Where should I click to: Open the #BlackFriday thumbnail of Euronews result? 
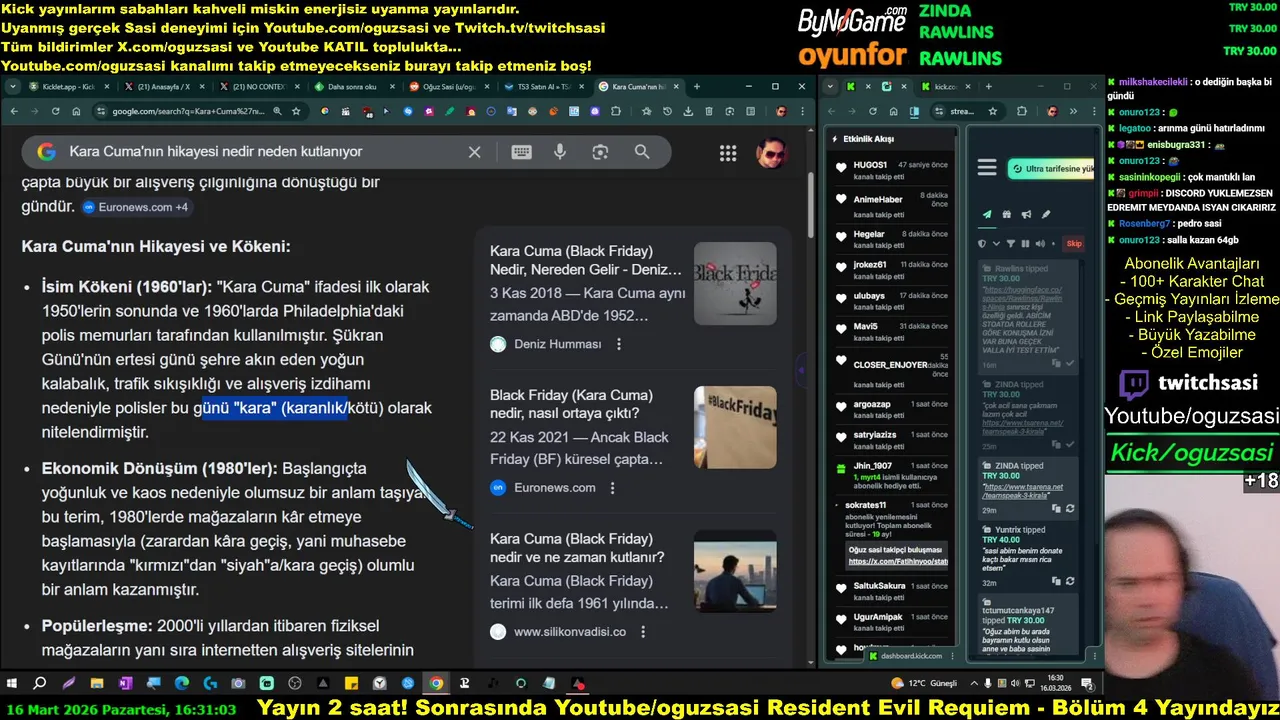coord(735,427)
